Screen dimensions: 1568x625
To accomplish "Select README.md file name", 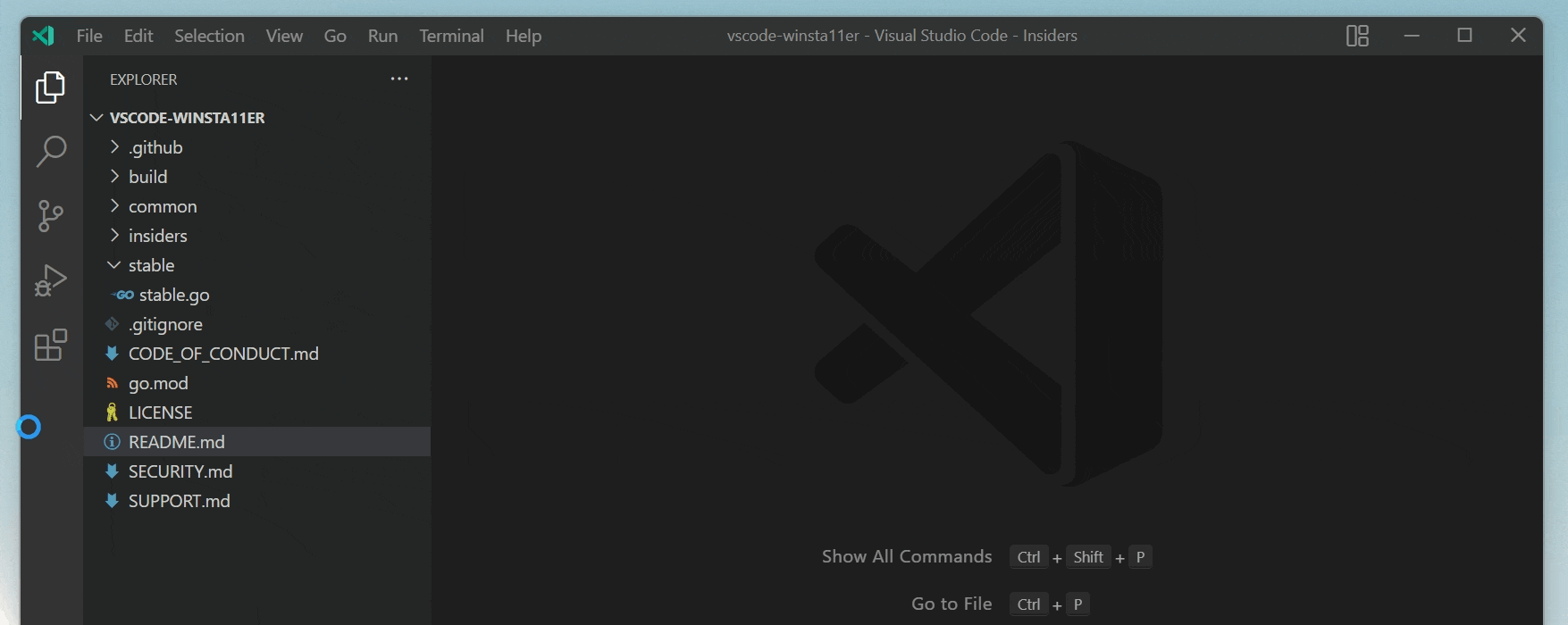I will pos(177,442).
